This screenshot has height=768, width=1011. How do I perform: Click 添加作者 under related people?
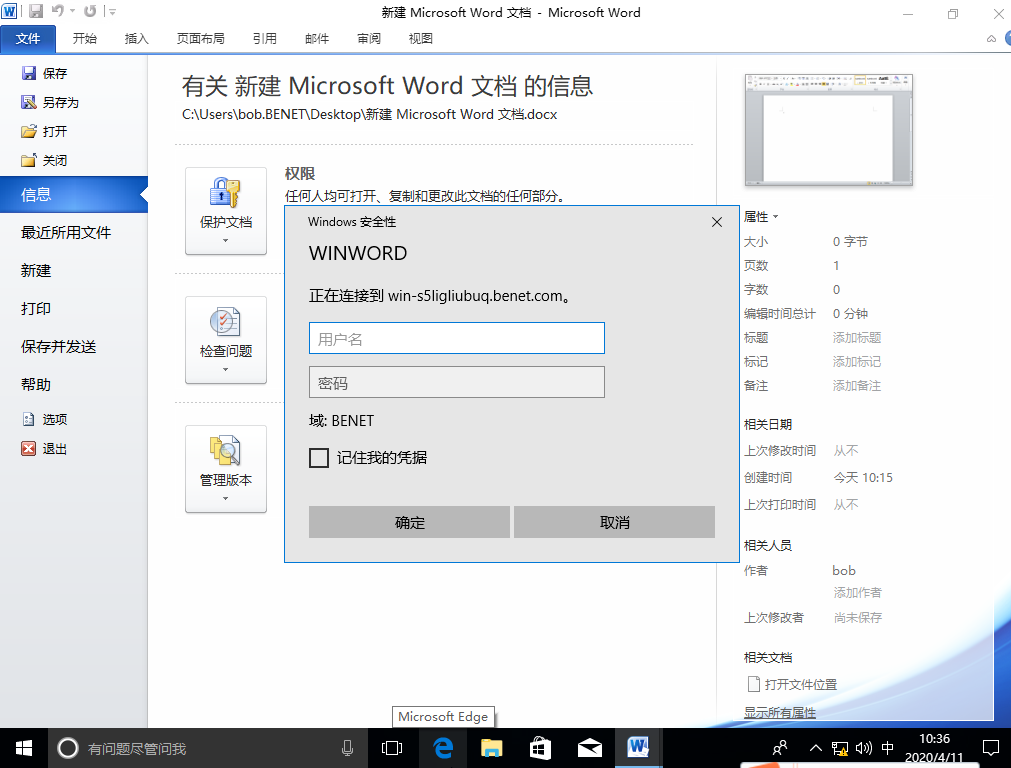tap(857, 593)
